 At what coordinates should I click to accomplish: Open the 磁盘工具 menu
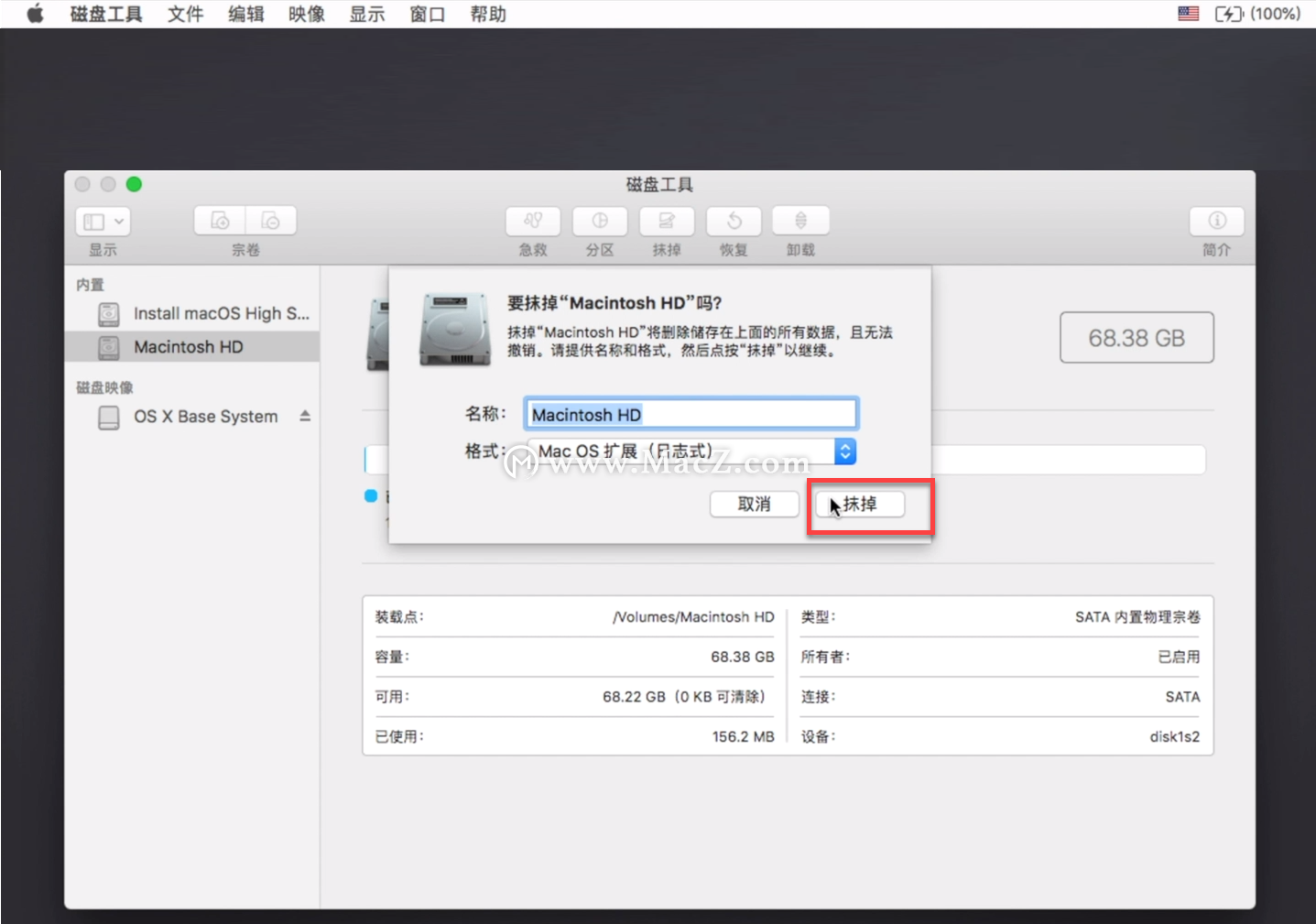pyautogui.click(x=106, y=14)
